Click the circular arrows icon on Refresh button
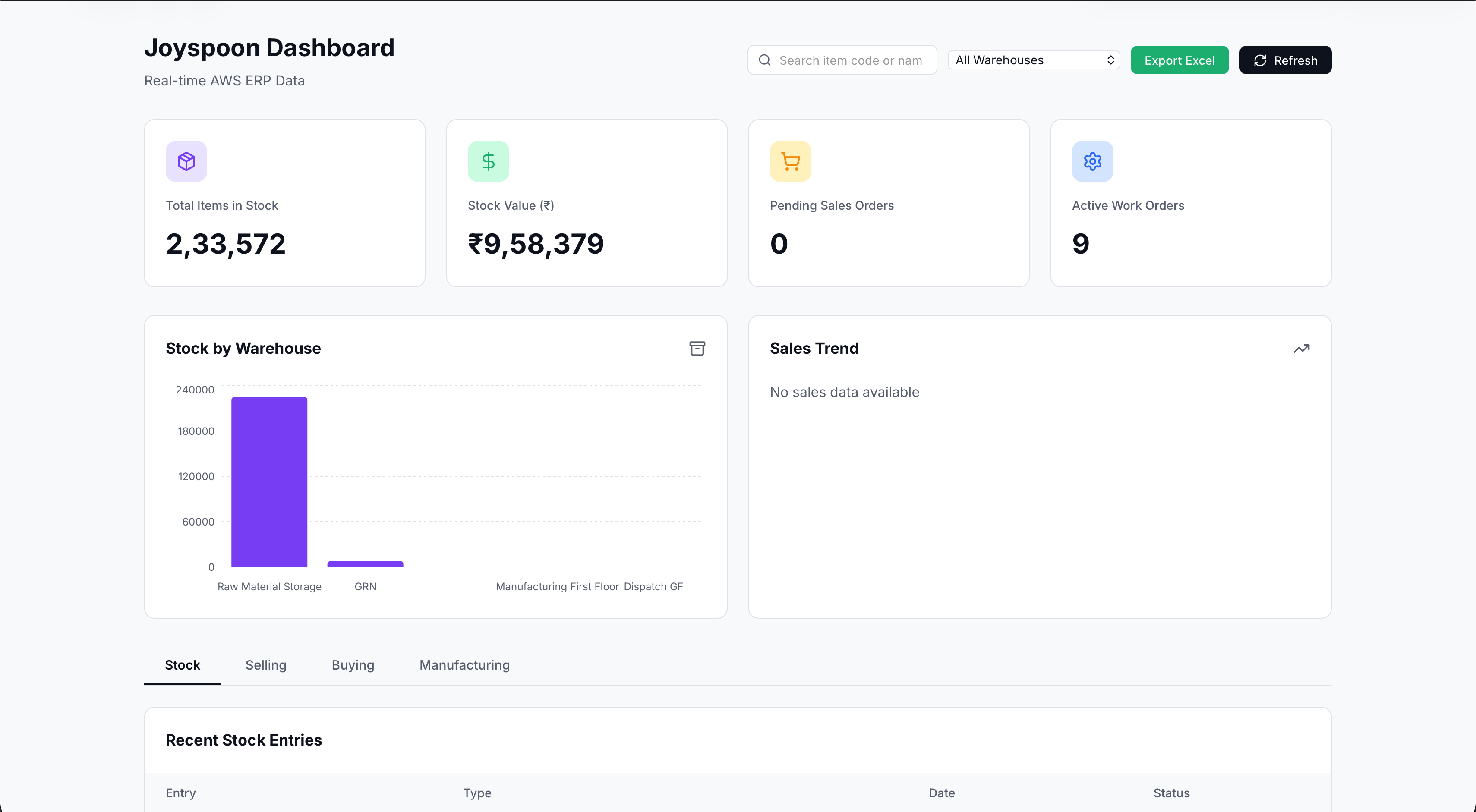The width and height of the screenshot is (1476, 812). (x=1260, y=60)
